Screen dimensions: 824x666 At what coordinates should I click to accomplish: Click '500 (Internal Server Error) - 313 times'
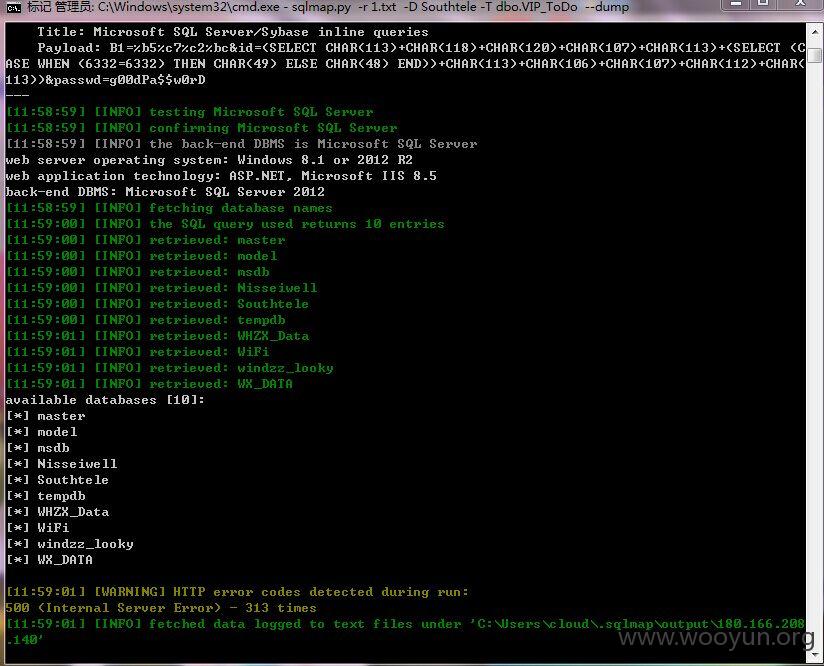coord(161,608)
